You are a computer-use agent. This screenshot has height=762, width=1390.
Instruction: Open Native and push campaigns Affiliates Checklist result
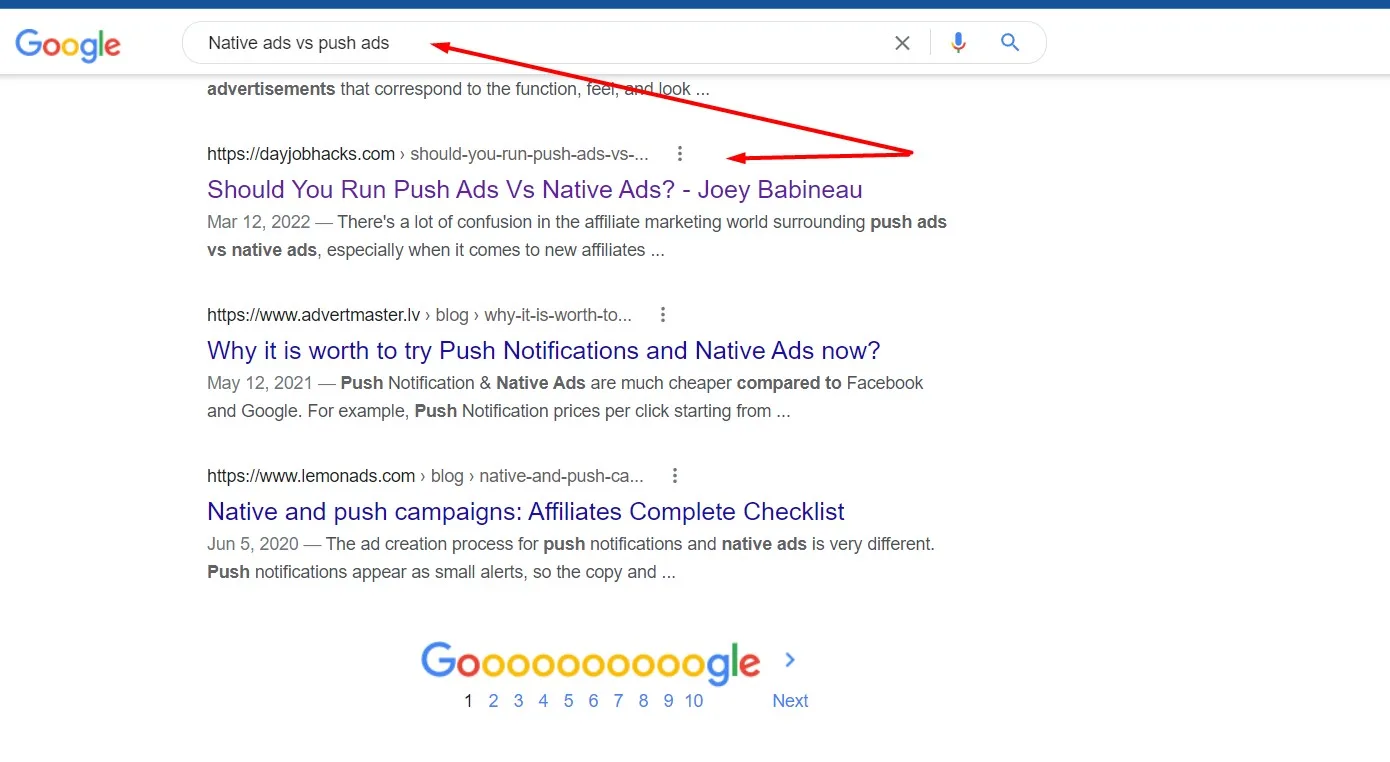tap(525, 511)
